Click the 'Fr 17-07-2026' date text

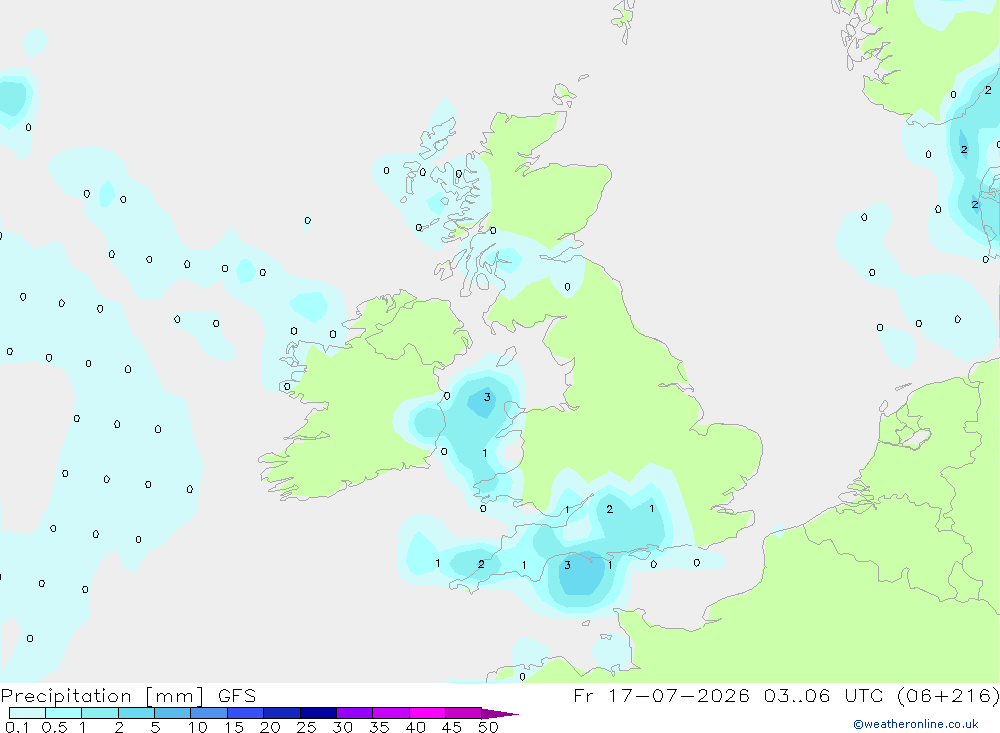click(661, 695)
